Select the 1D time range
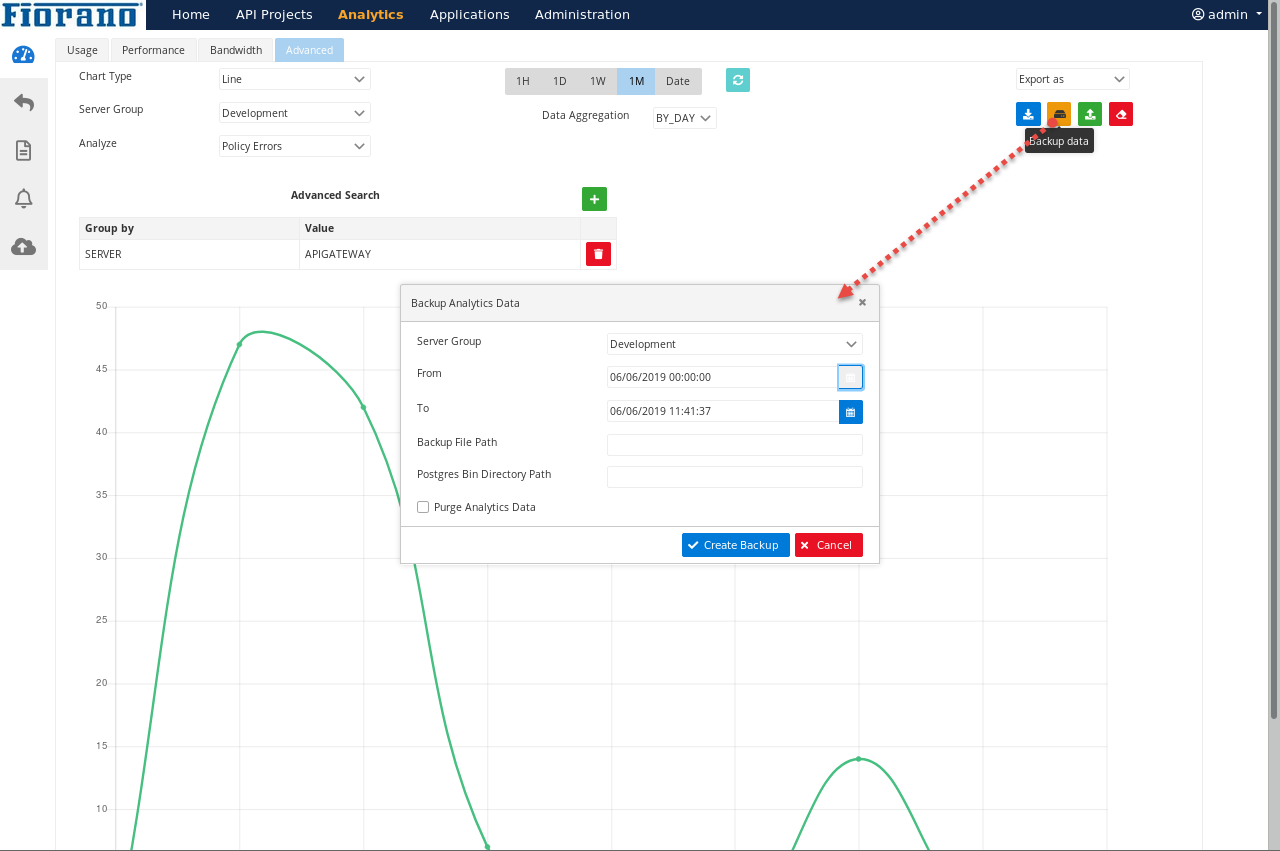 pos(560,81)
